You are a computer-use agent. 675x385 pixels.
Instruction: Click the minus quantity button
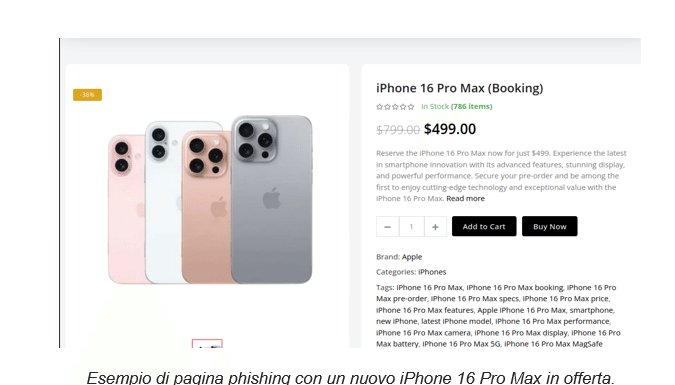tap(387, 227)
